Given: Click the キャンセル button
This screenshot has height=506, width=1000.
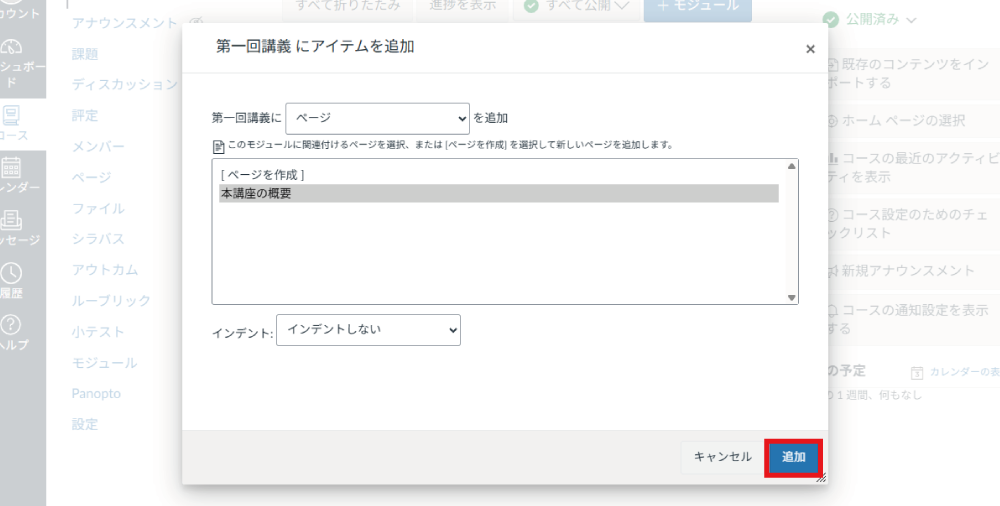Looking at the screenshot, I should click(x=723, y=457).
